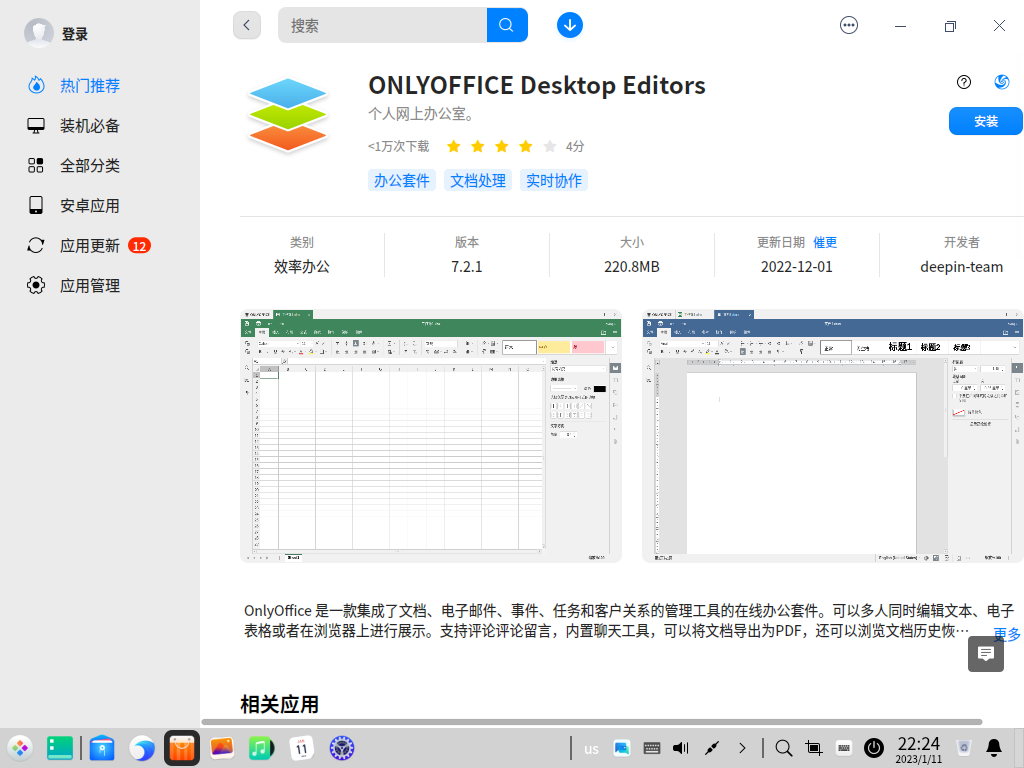Click the 7.2.1 version value
Image resolution: width=1024 pixels, height=768 pixels.
[466, 266]
